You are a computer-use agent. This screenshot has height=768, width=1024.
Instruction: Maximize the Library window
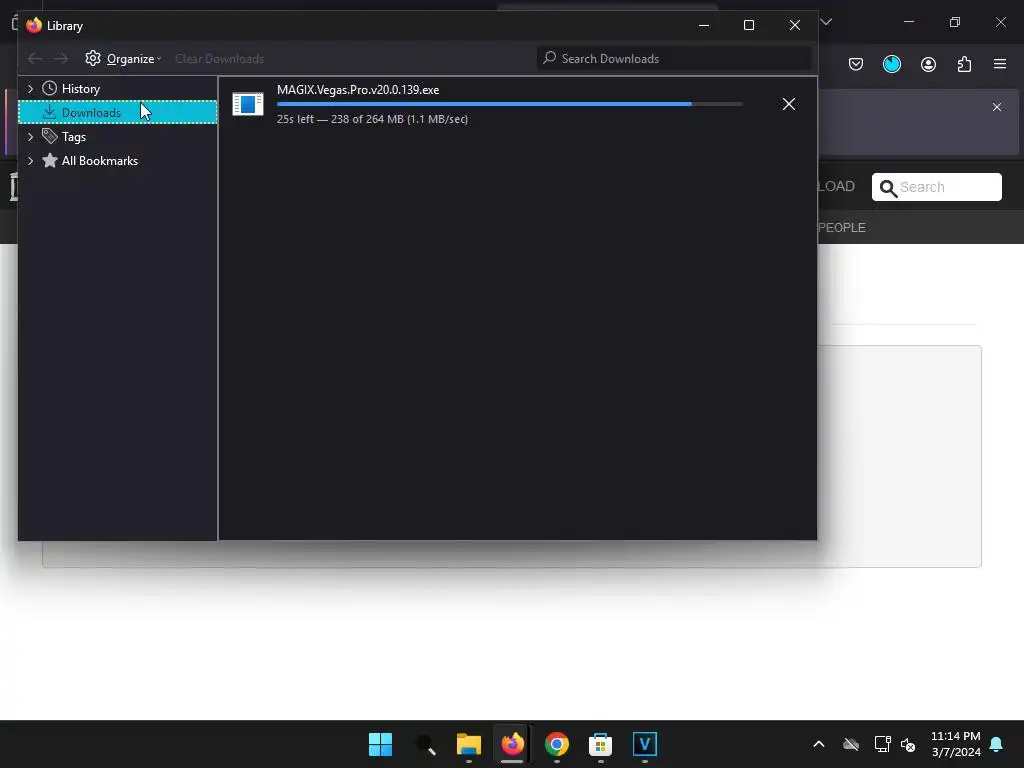[x=749, y=25]
